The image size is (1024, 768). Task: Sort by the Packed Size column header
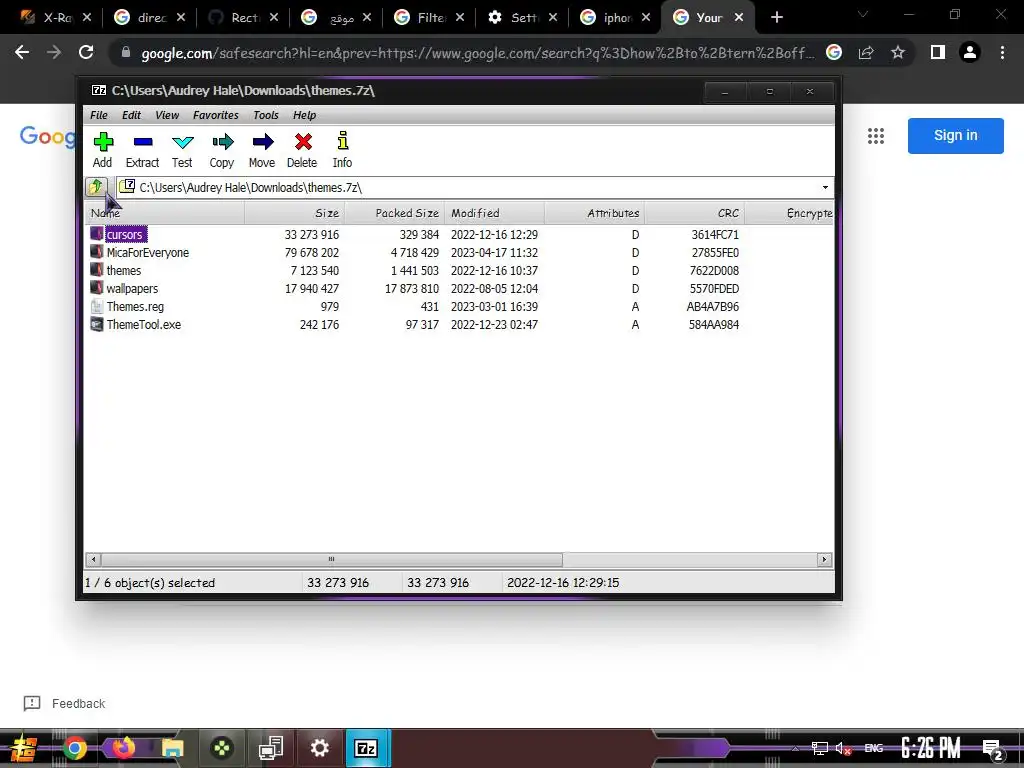coord(394,213)
